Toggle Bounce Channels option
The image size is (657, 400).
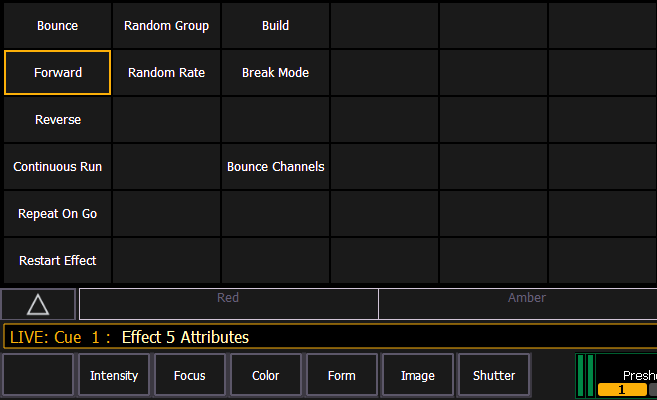(x=275, y=167)
